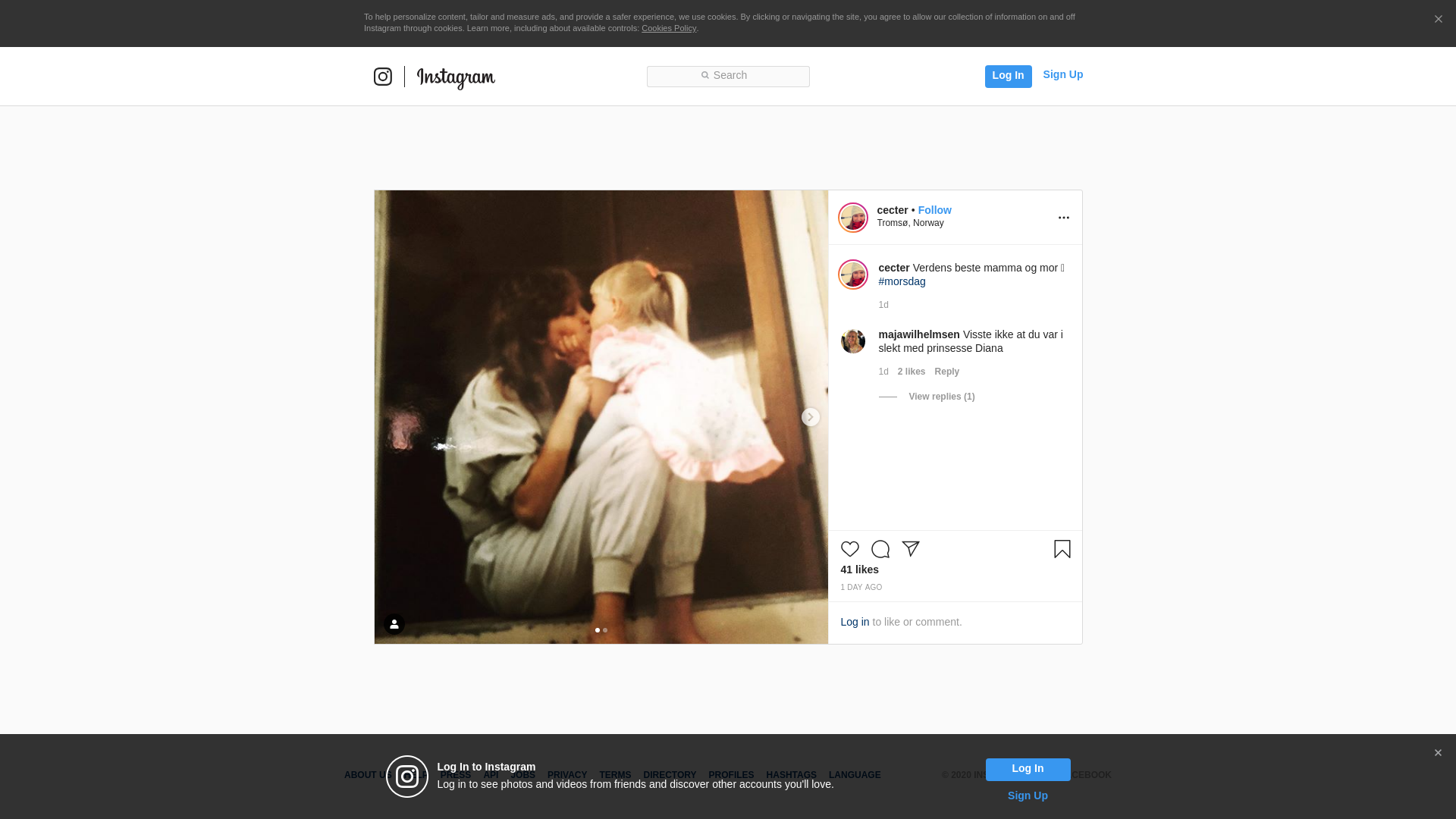
Task: Close the bottom Log In banner
Action: point(1437,753)
